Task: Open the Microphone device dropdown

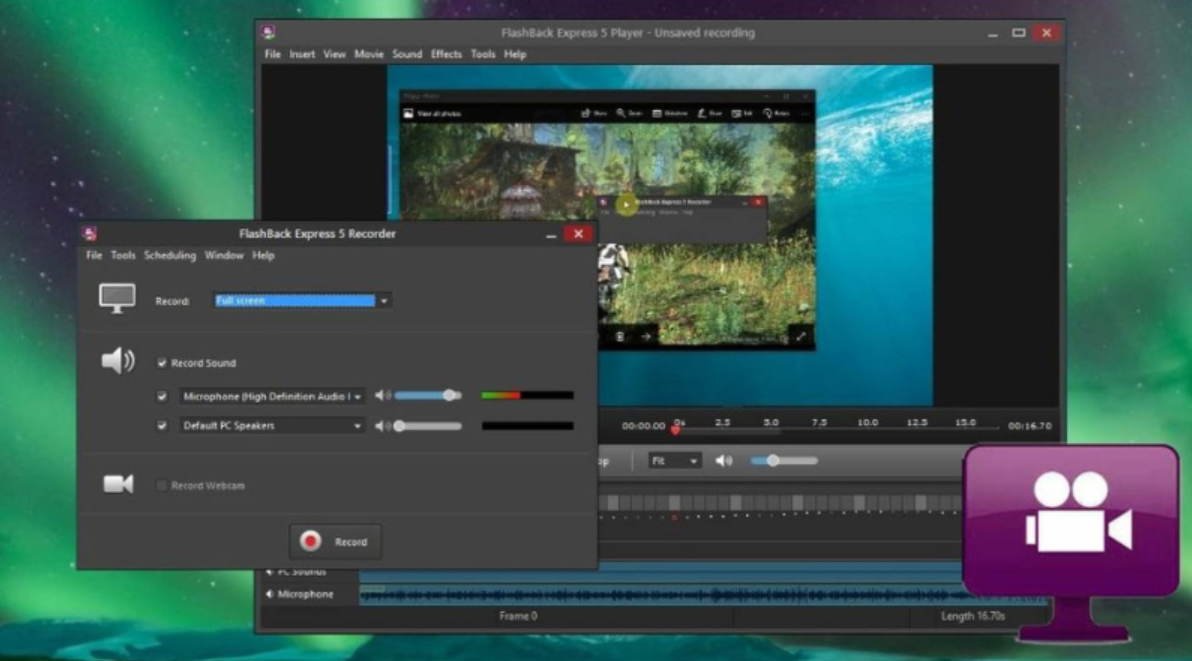Action: point(271,397)
